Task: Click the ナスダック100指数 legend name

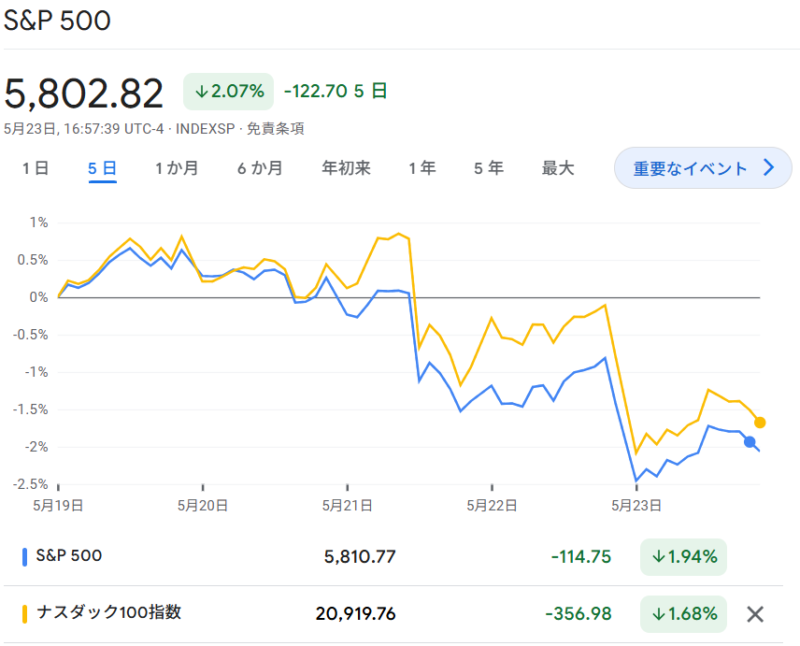Action: point(109,612)
